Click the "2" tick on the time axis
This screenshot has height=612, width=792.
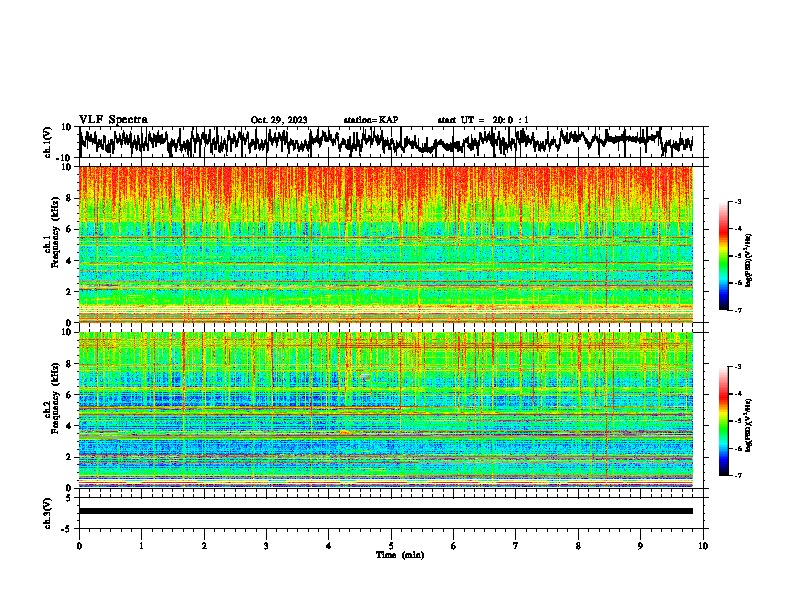pyautogui.click(x=204, y=546)
